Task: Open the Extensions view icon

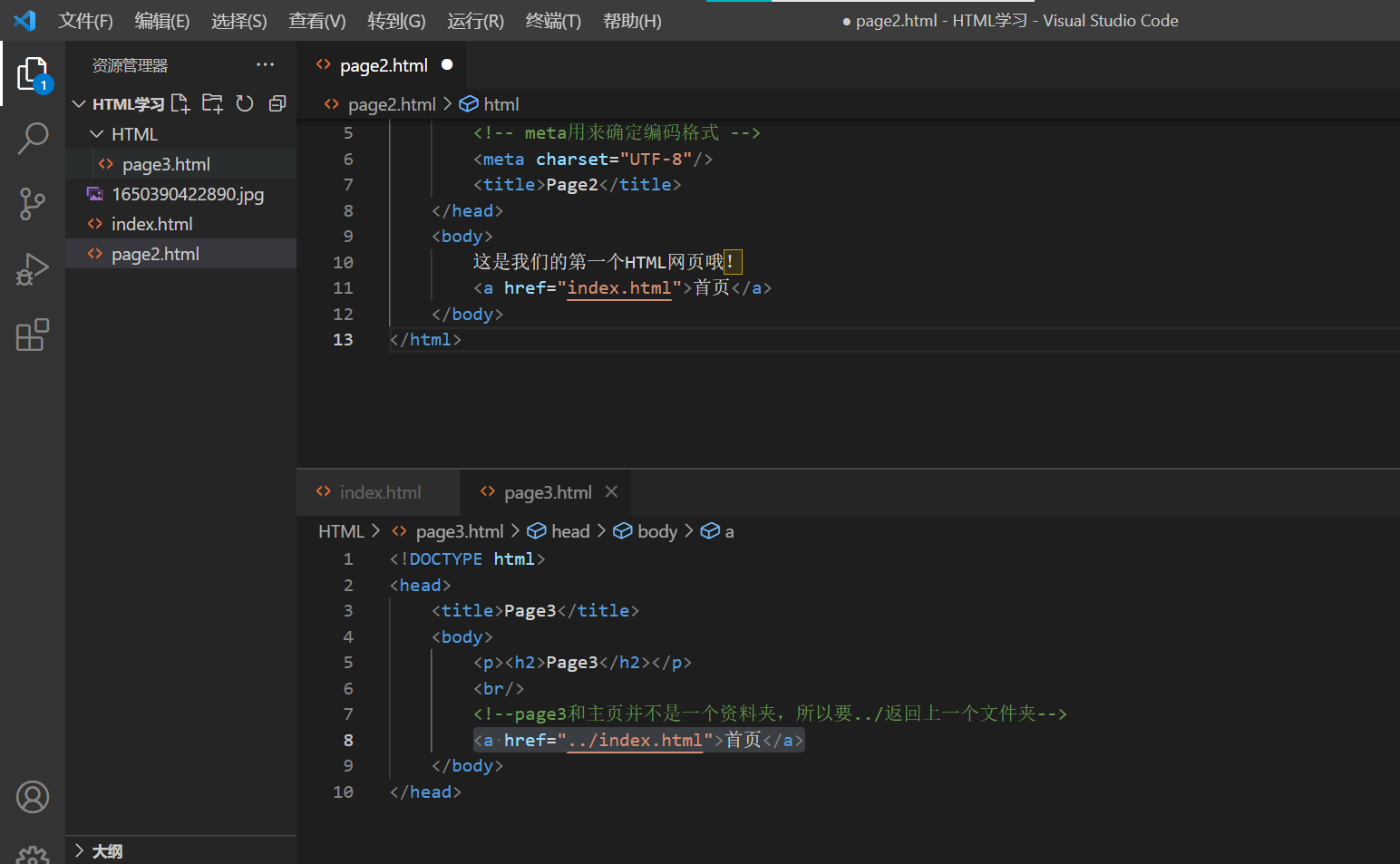Action: [x=33, y=335]
